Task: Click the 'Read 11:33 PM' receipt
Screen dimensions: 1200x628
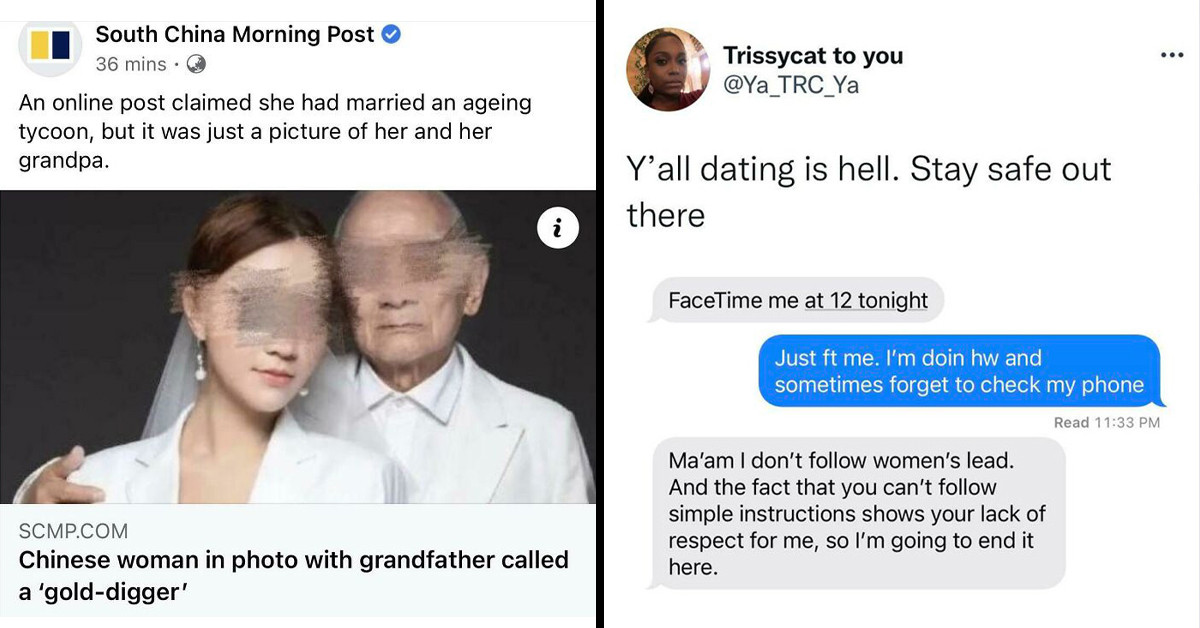Action: pyautogui.click(x=1104, y=422)
